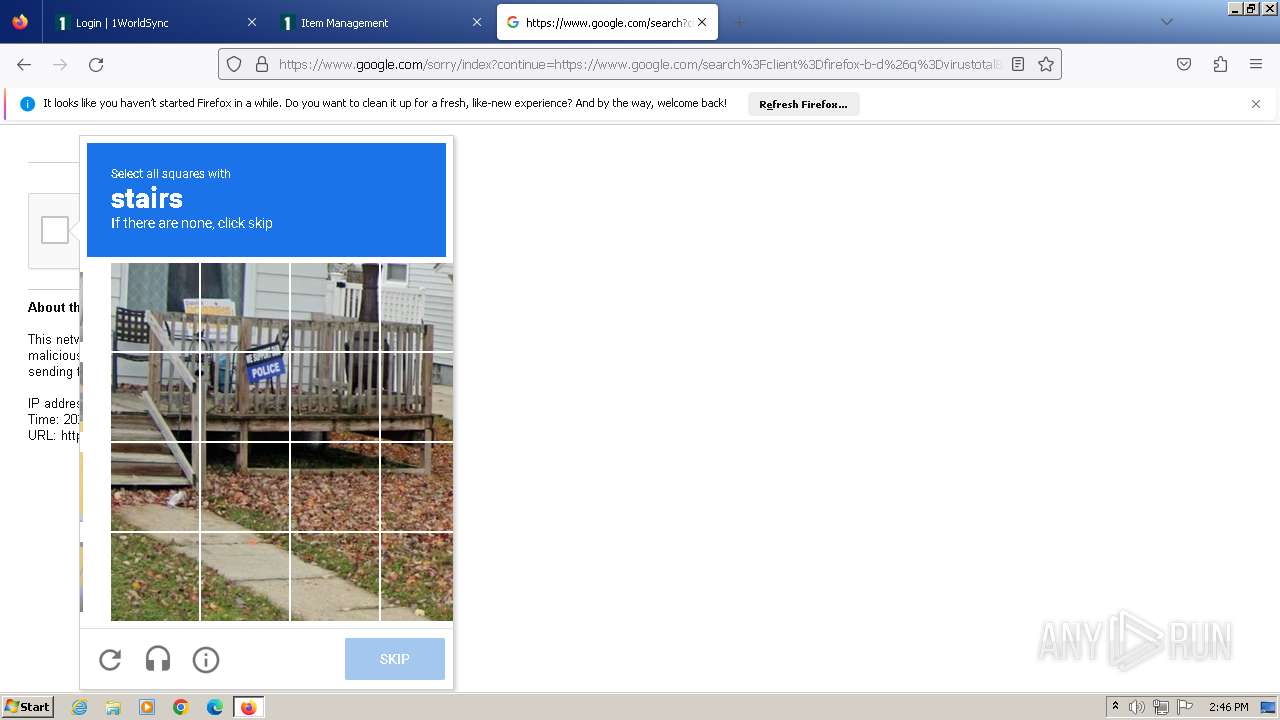Open Action Center flag tray icon
The image size is (1280, 720).
point(1184,707)
